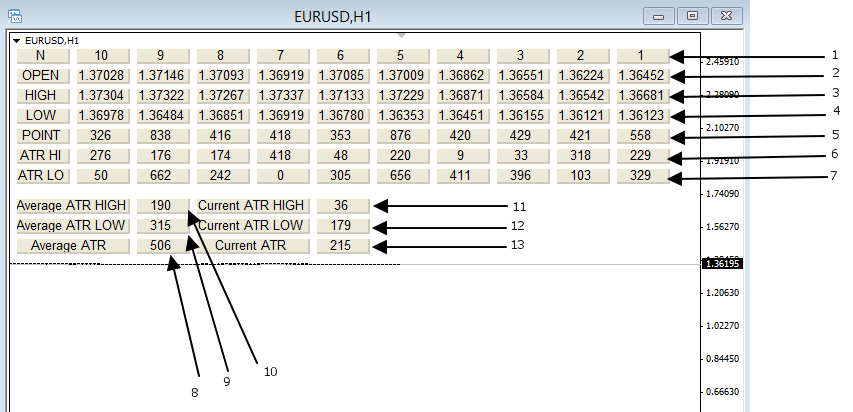Click ATR LO value 329

[x=643, y=176]
